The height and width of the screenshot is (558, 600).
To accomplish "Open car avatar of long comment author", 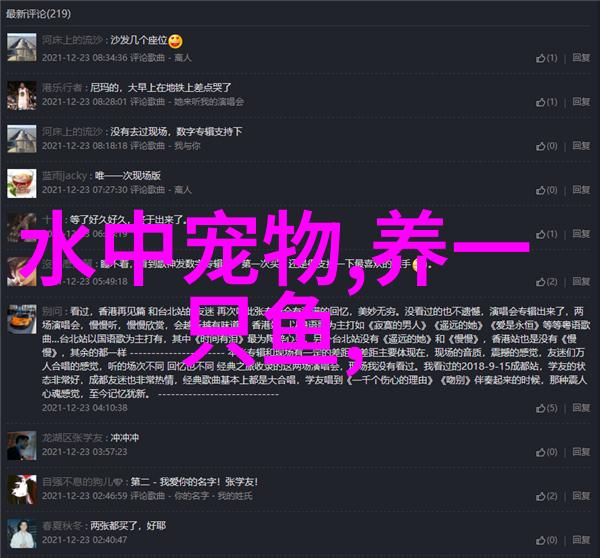I will click(22, 319).
